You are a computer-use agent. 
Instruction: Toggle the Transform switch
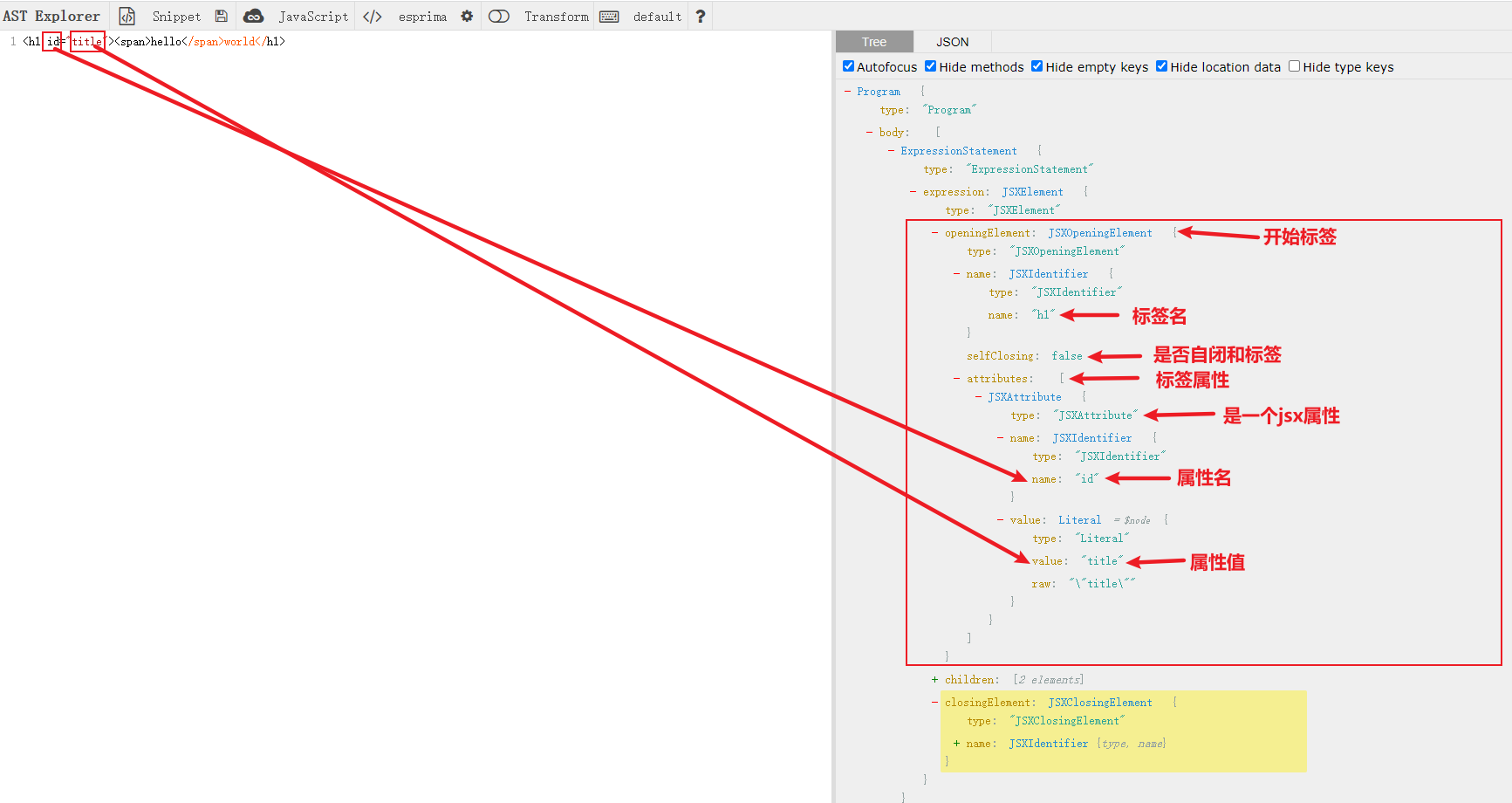pos(499,16)
